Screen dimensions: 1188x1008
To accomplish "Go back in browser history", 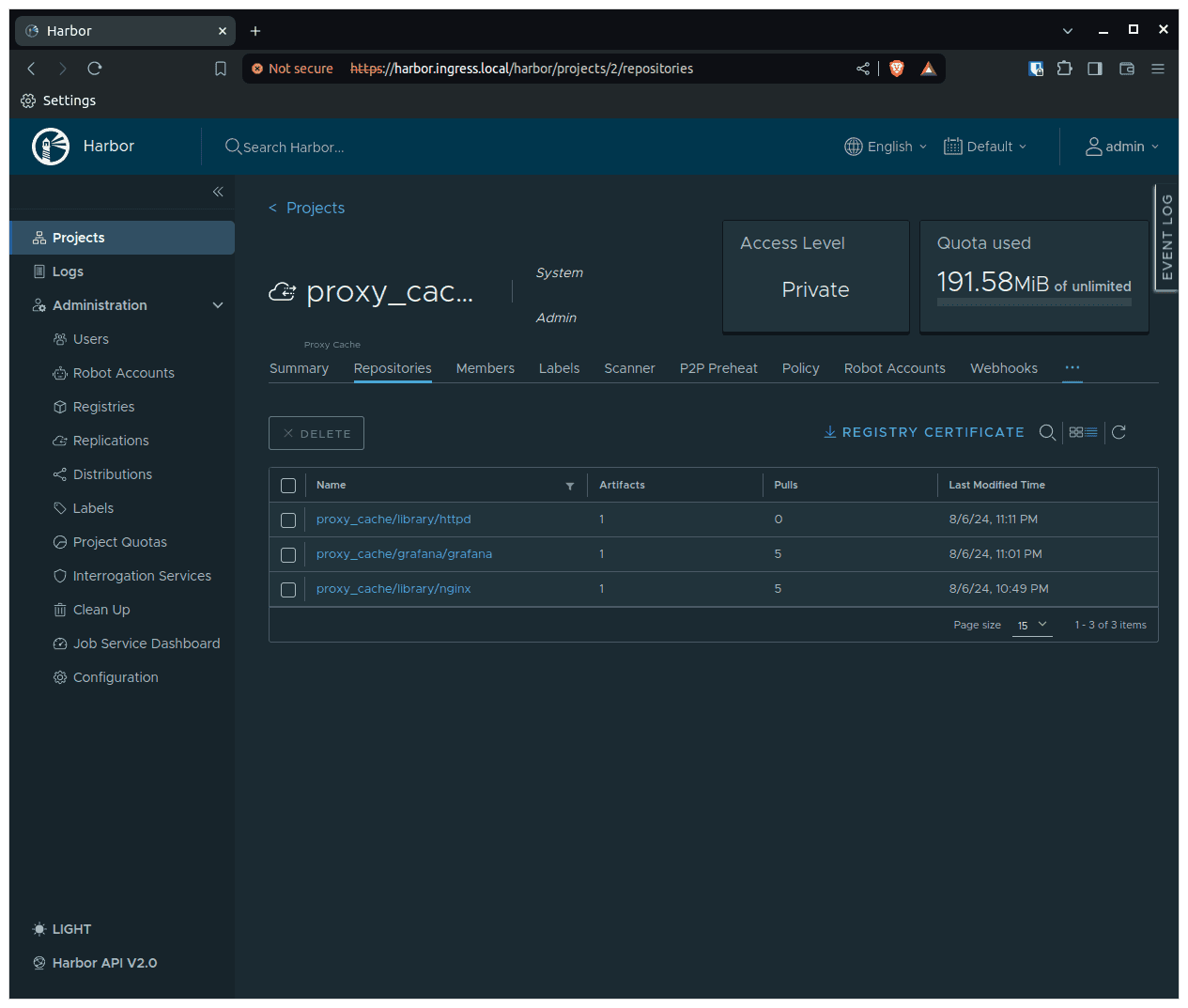I will pyautogui.click(x=31, y=69).
